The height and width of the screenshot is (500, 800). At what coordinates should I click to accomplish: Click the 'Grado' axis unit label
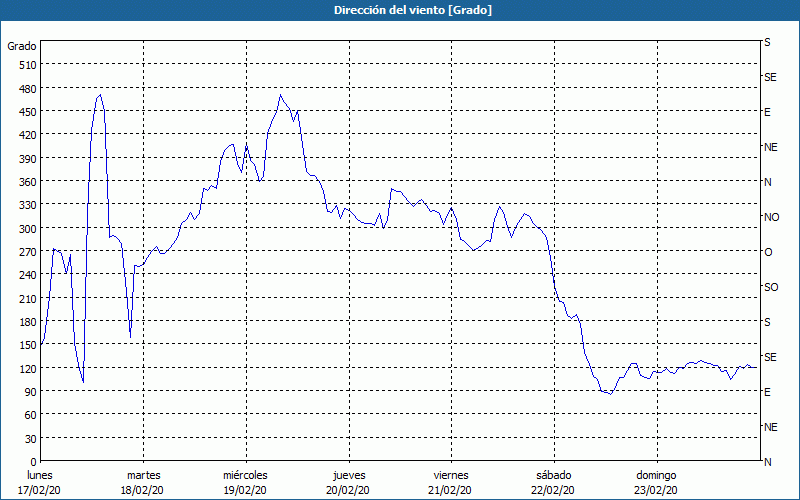22,46
